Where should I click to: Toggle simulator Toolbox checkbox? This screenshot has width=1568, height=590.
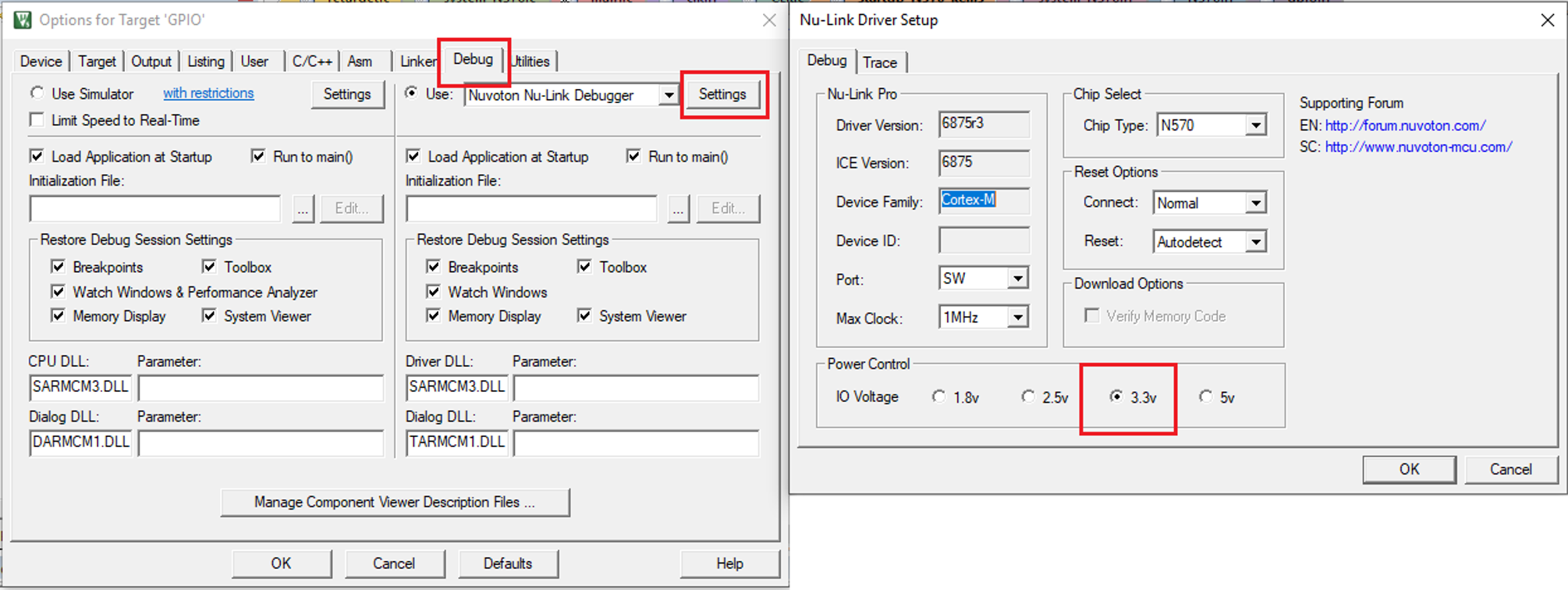[x=209, y=267]
